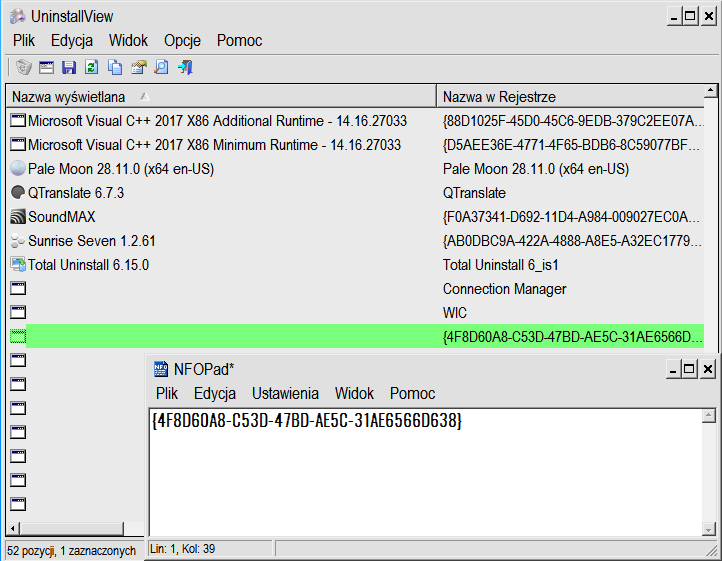Viewport: 722px width, 561px height.
Task: Click the icon of the WIC row
Action: (18, 312)
